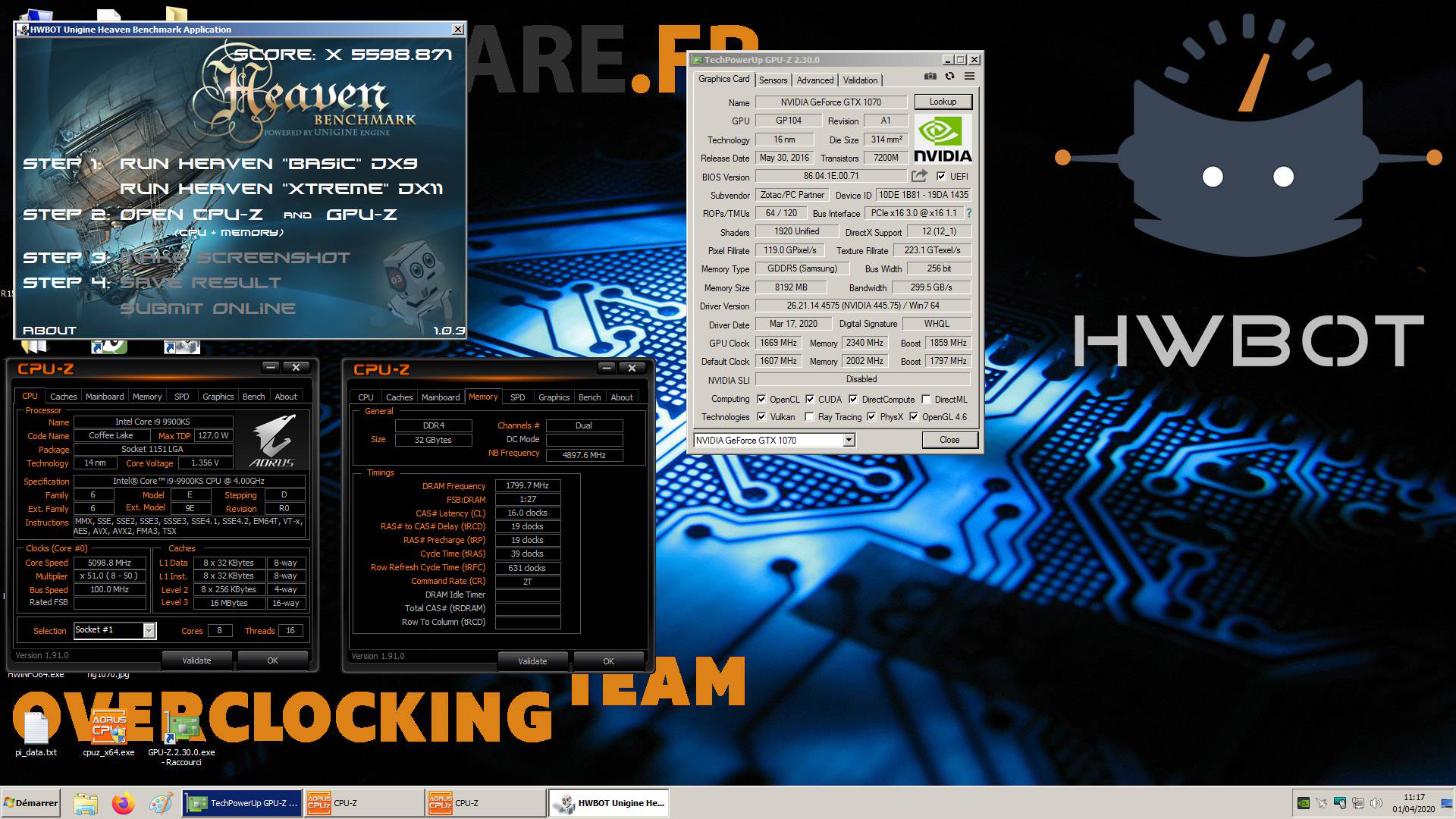Open SPD tab in right CPU-Z window
Screen dimensions: 1456x819
[517, 397]
